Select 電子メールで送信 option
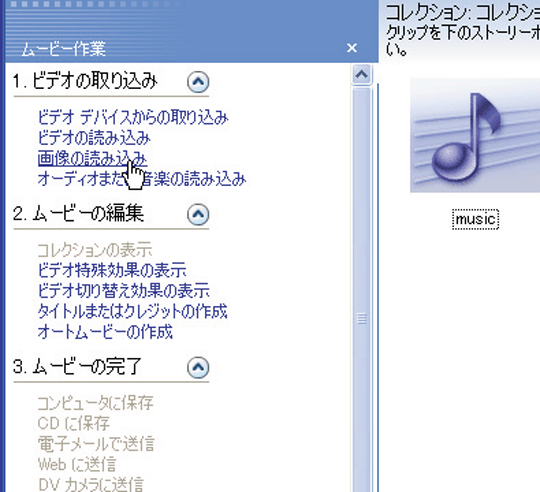 coord(96,444)
